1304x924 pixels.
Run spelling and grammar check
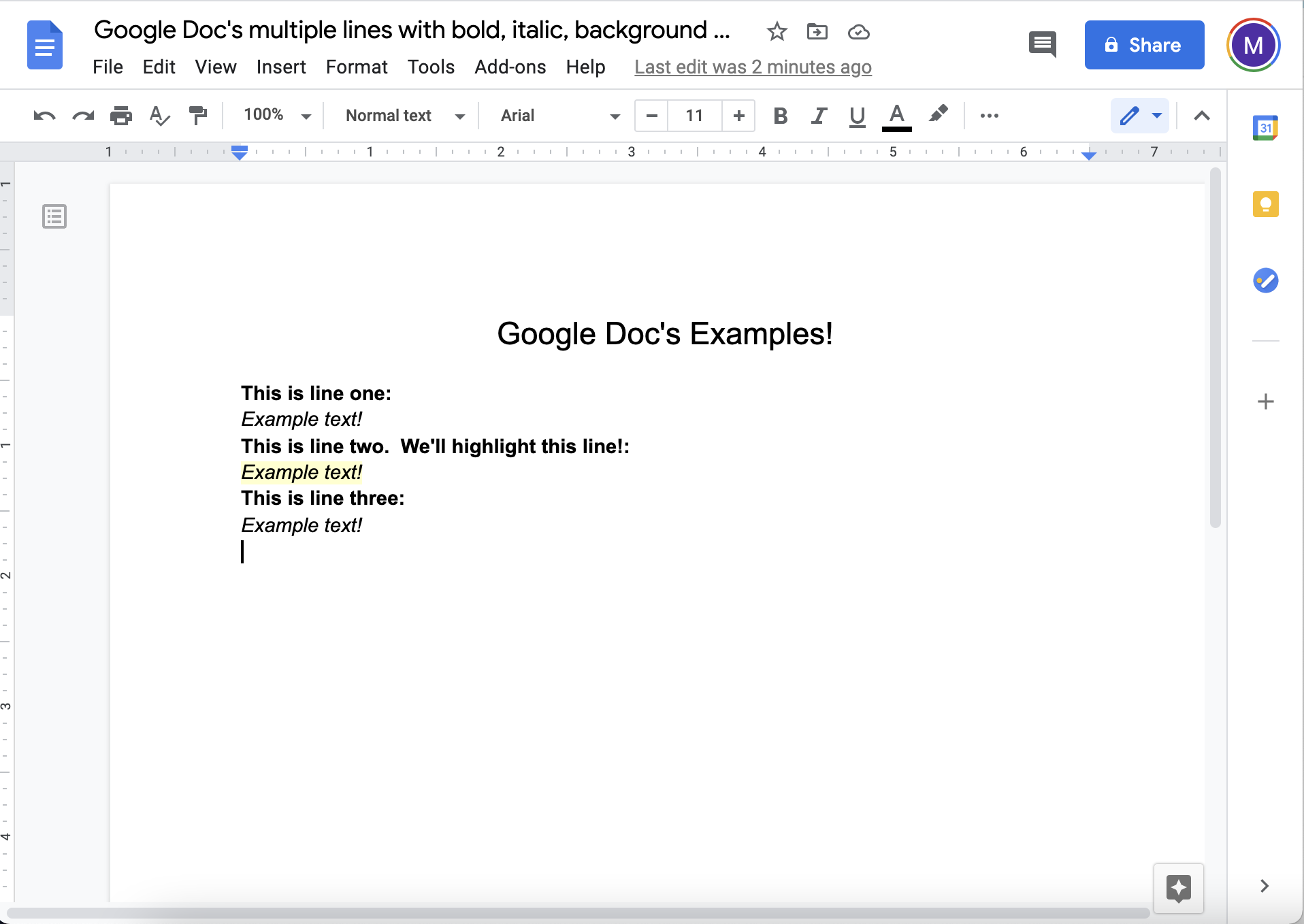159,116
